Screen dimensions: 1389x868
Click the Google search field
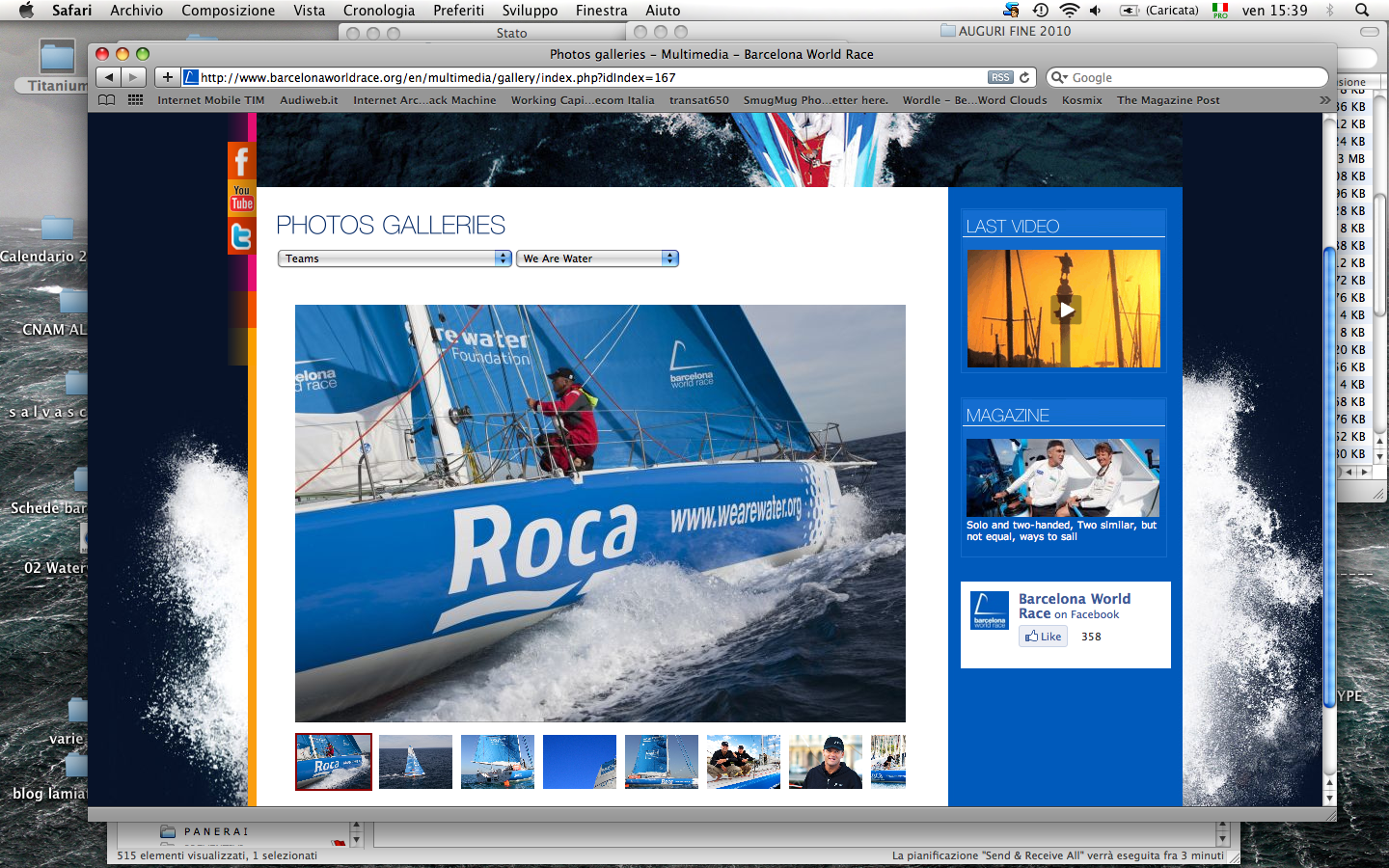(1187, 77)
